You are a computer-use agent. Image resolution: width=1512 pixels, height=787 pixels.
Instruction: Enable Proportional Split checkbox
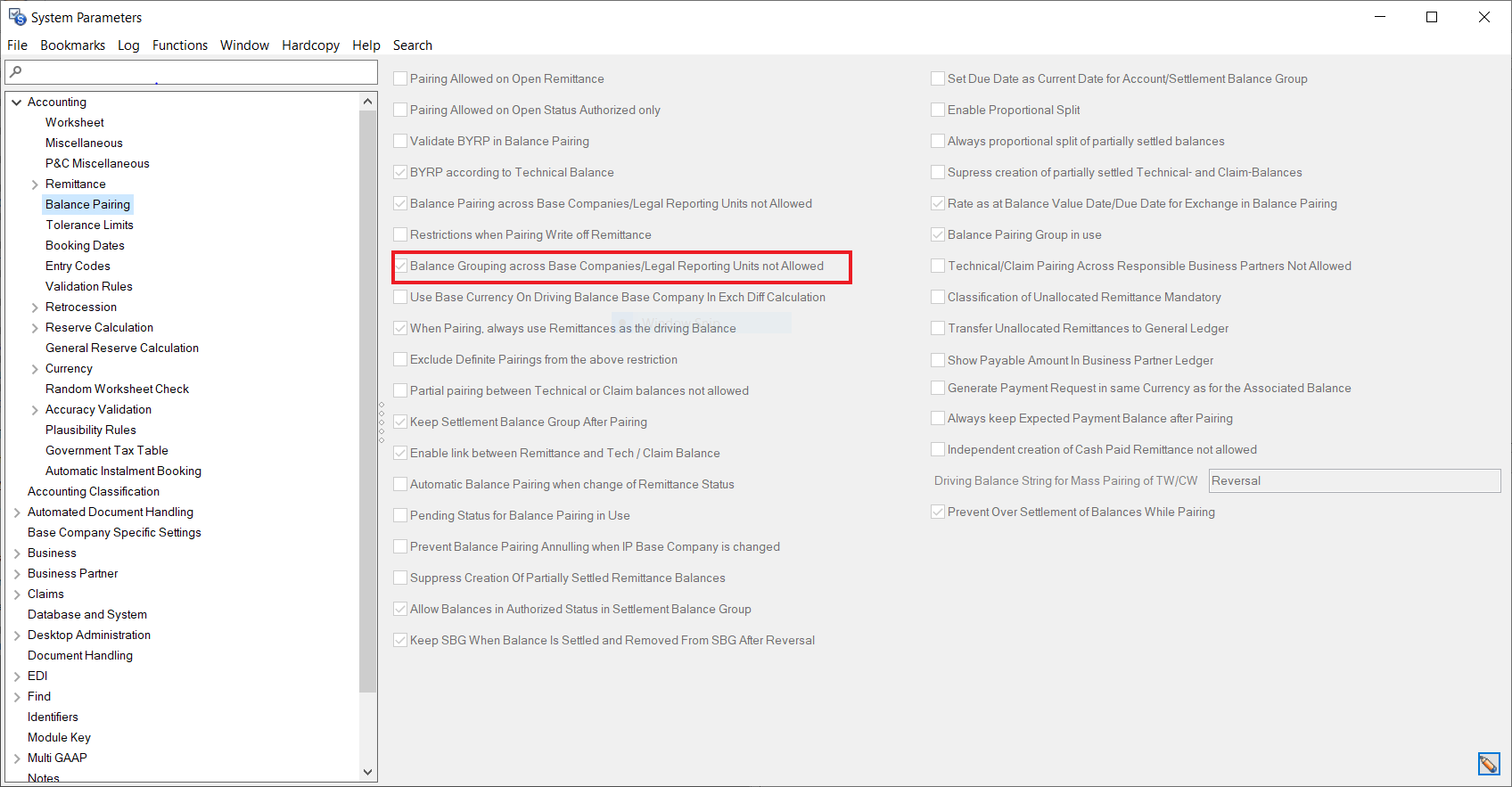[938, 110]
